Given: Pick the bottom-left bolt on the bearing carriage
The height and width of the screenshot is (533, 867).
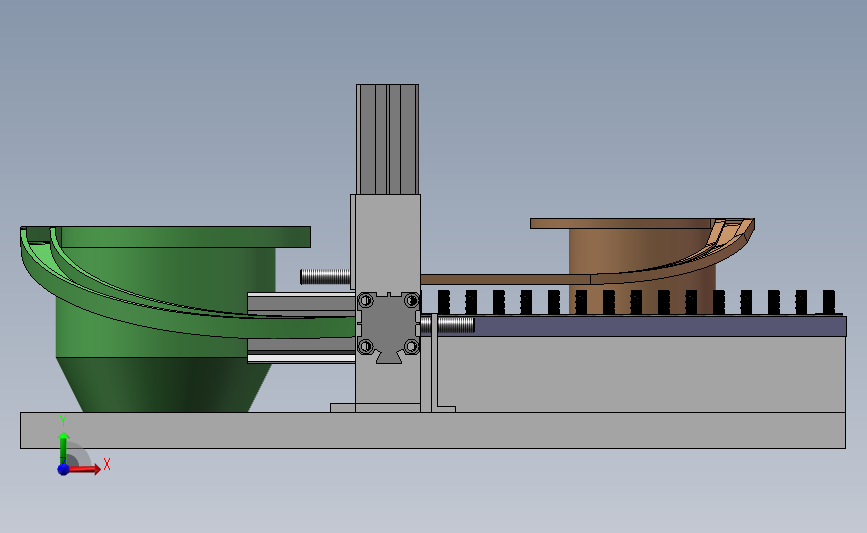Looking at the screenshot, I should pyautogui.click(x=365, y=347).
